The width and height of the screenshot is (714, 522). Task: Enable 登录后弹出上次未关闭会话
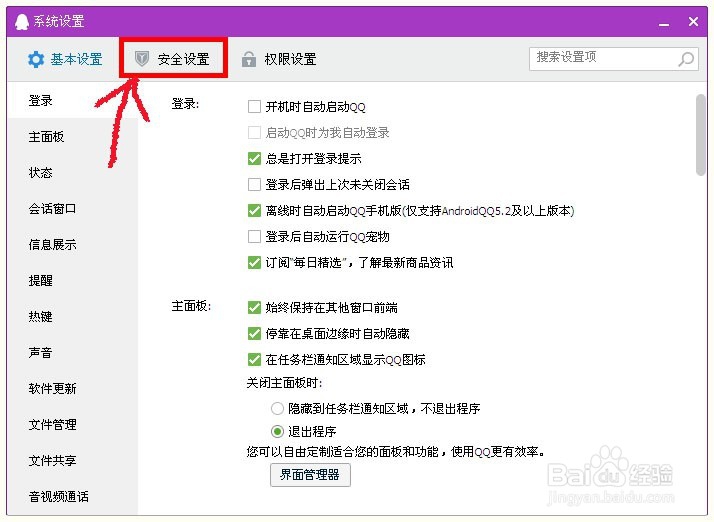tap(254, 184)
